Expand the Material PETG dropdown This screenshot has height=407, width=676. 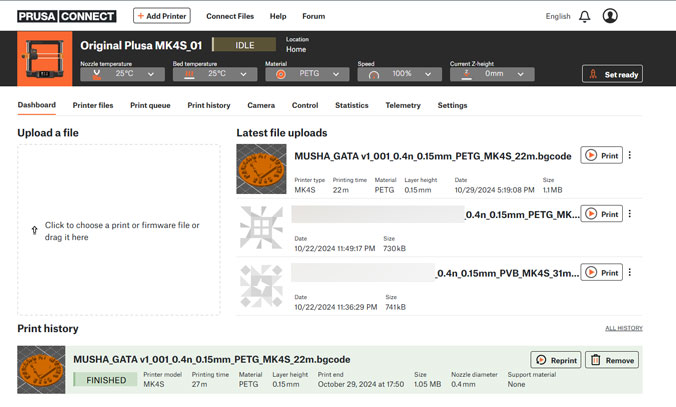pos(307,74)
